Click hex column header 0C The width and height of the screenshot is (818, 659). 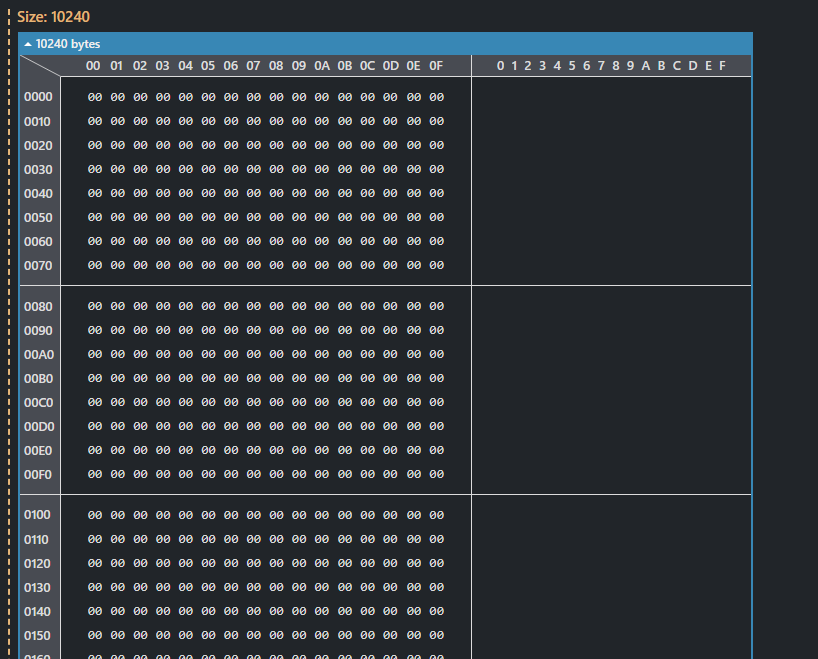367,66
